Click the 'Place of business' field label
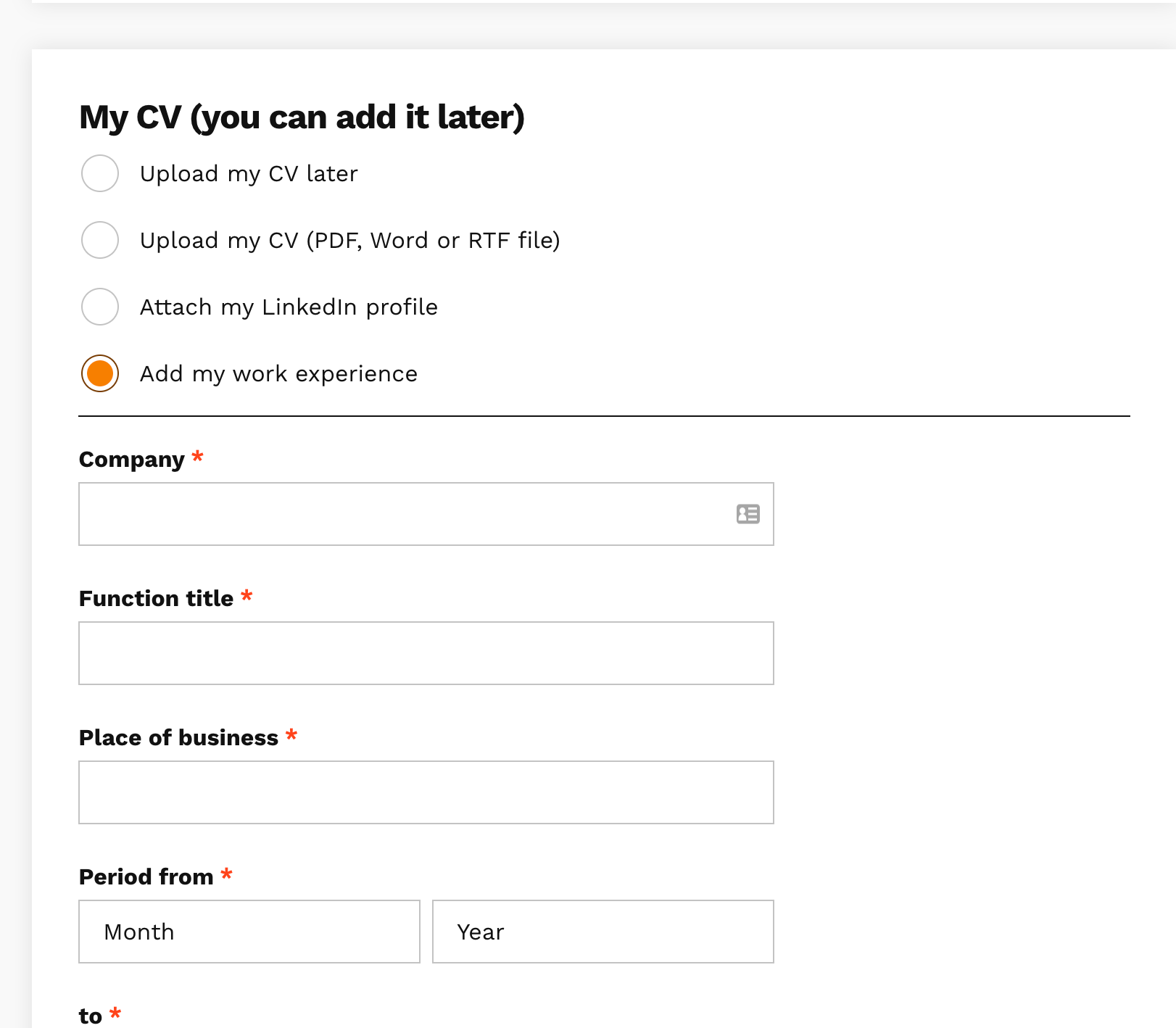Screen dimensions: 1176x1028 178,738
